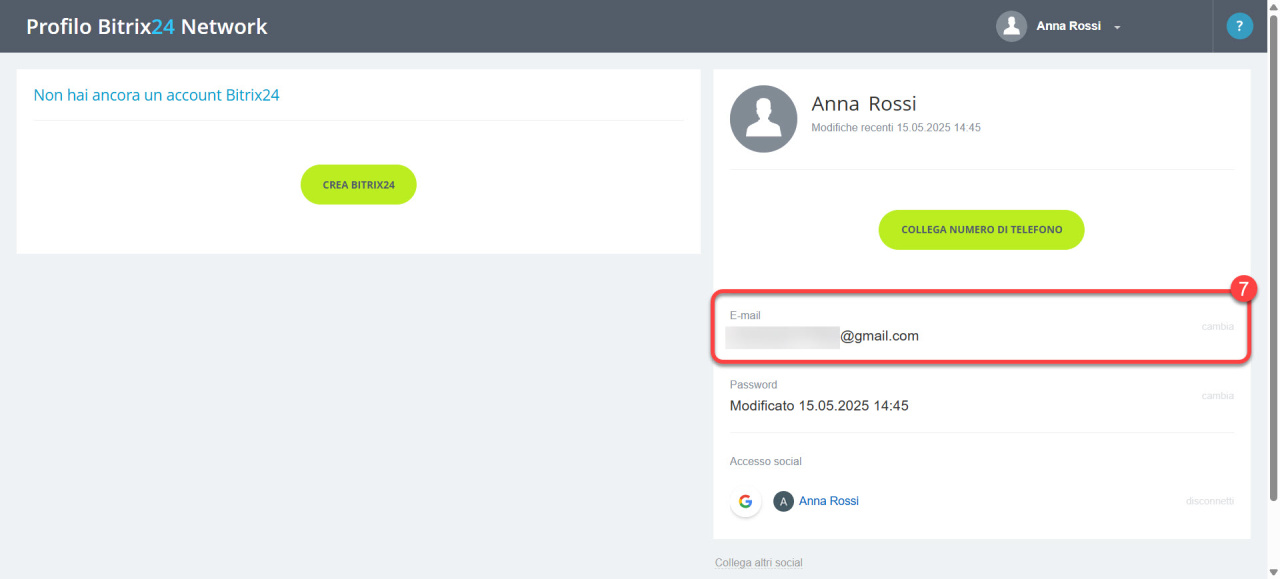Click 'Collega altri social' link
The image size is (1280, 579).
coord(759,563)
